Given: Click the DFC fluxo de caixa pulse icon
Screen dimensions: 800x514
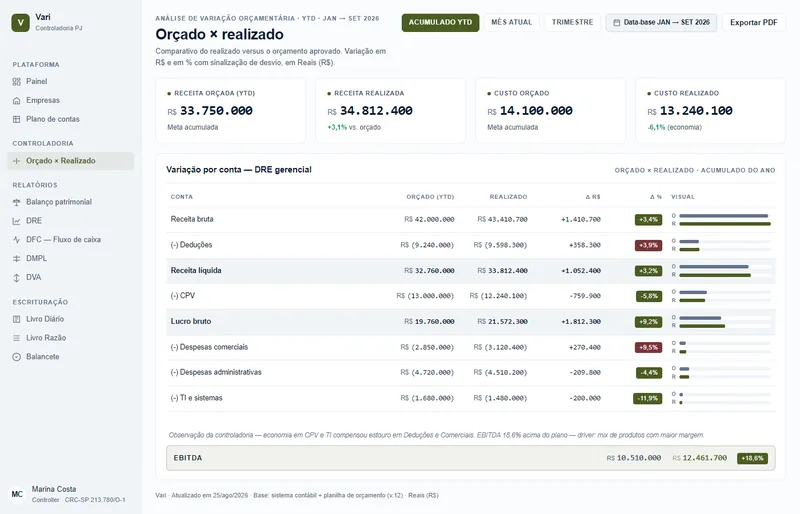Looking at the screenshot, I should [x=16, y=240].
